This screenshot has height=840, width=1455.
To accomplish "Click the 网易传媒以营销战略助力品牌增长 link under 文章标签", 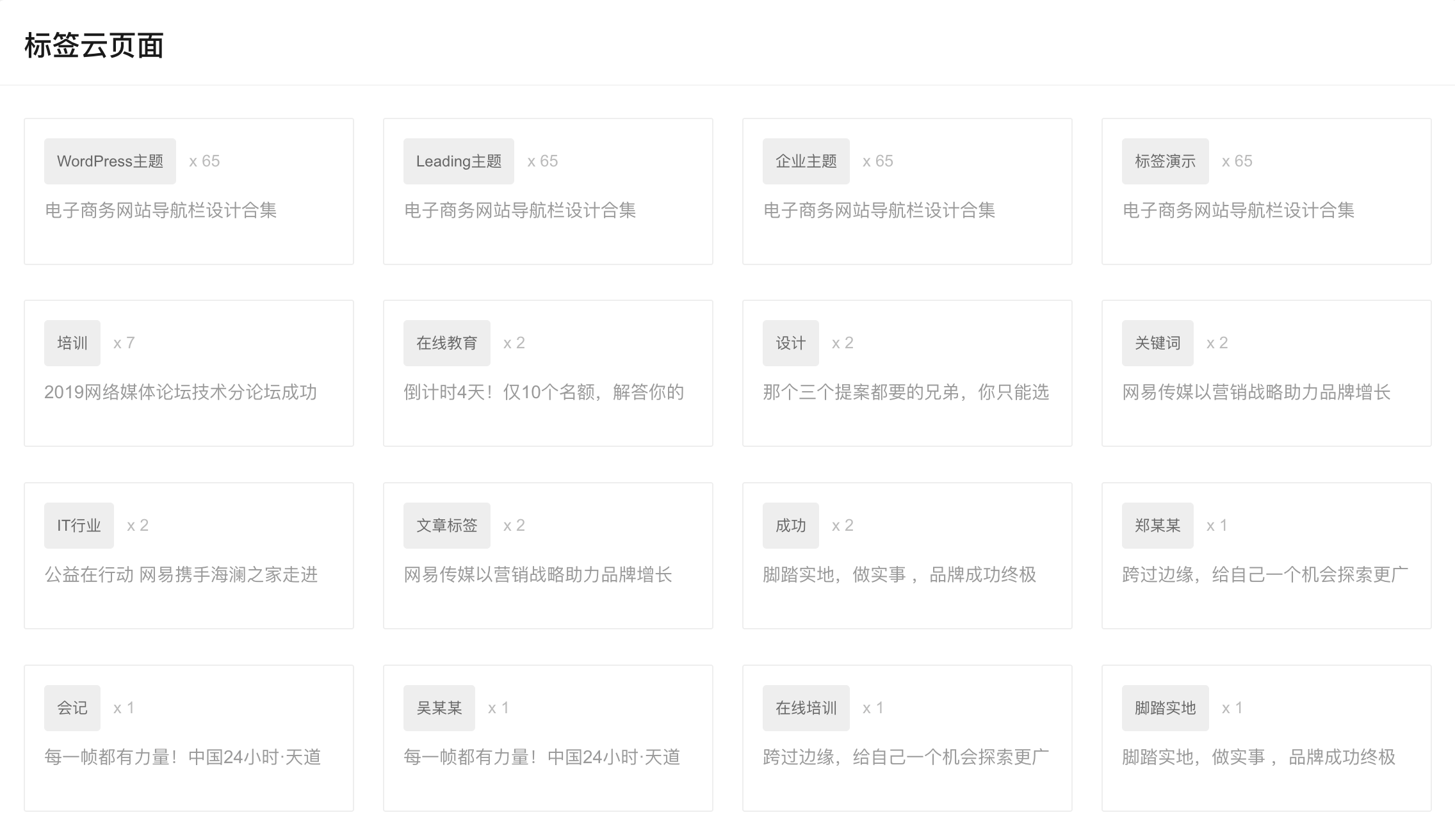I will click(x=539, y=575).
